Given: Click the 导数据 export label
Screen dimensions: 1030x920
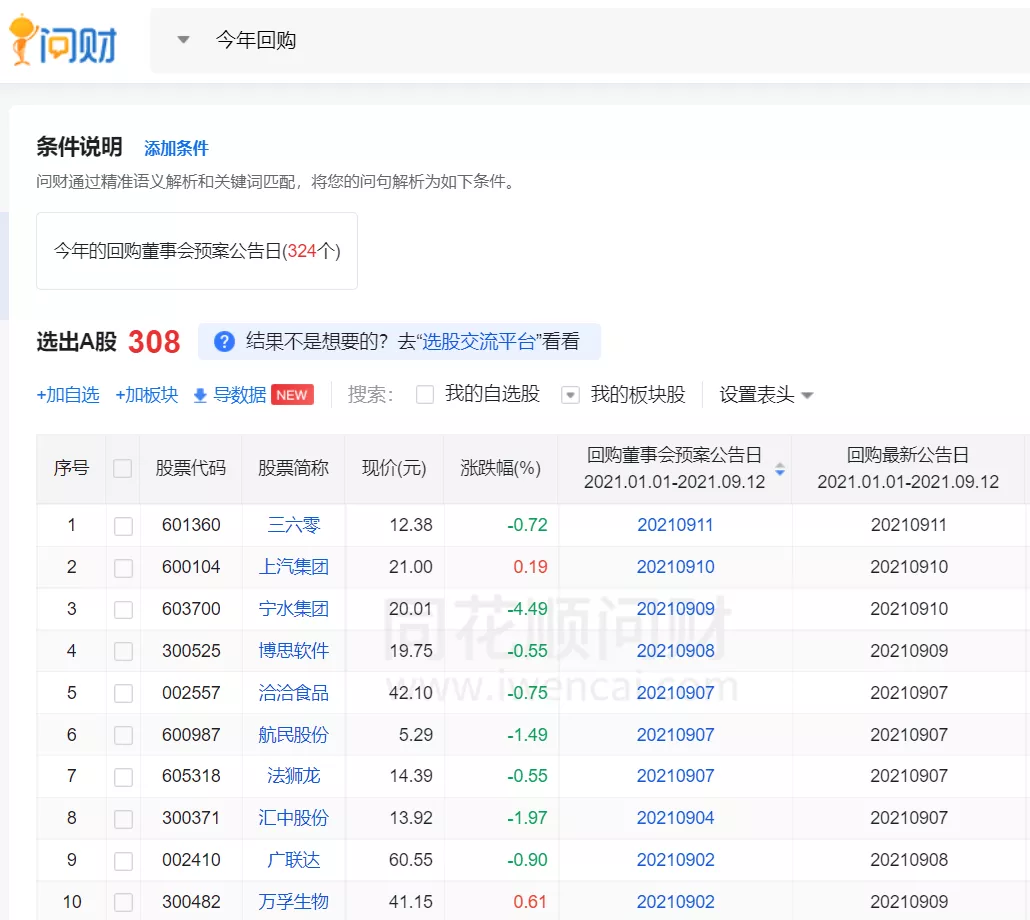Looking at the screenshot, I should click(x=240, y=395).
